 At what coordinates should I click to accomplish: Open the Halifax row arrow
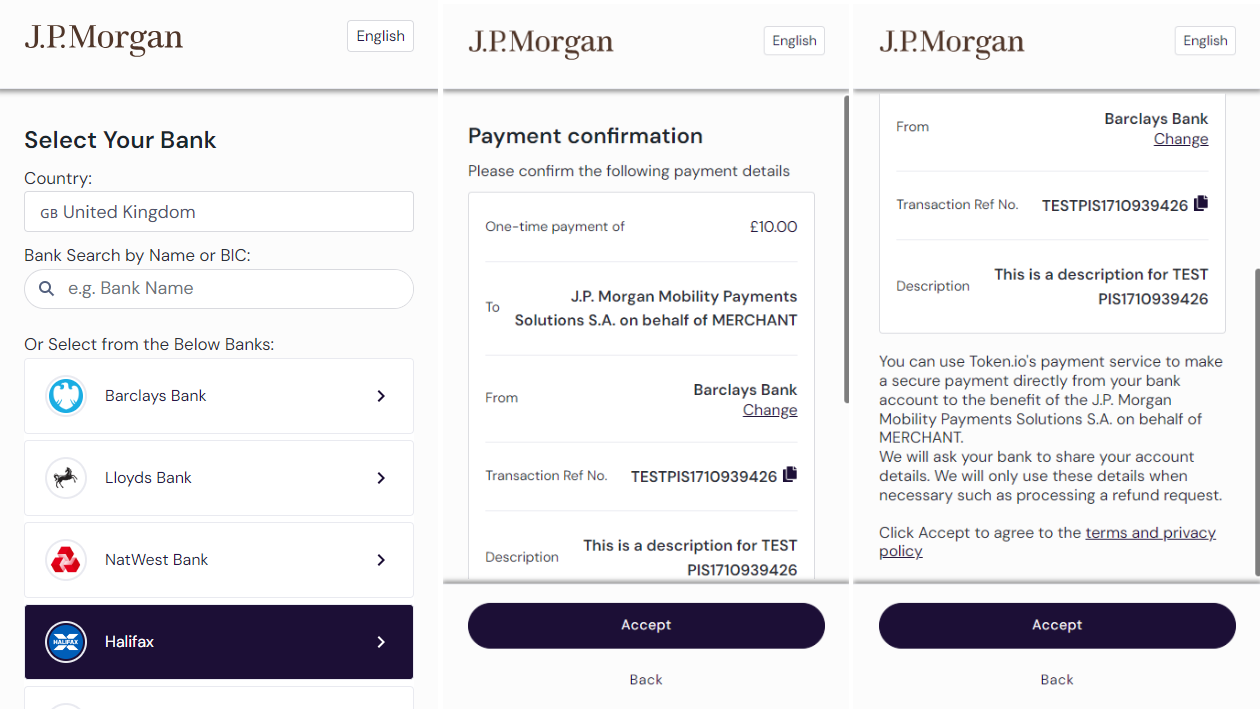click(x=381, y=642)
